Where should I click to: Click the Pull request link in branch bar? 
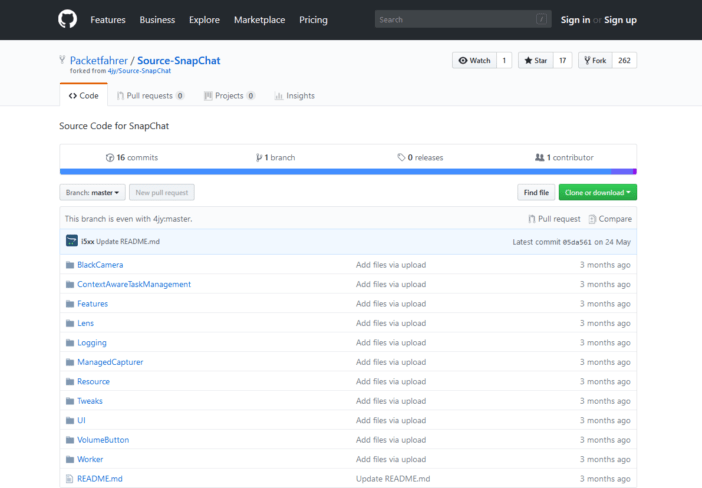coord(554,219)
